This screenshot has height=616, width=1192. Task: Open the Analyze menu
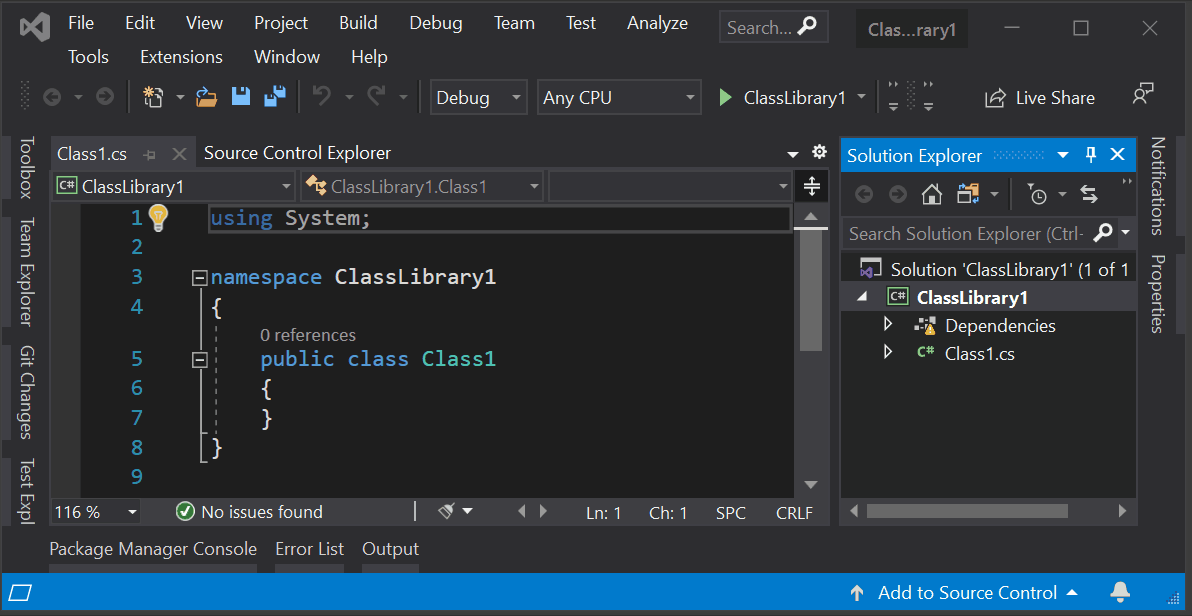(x=658, y=24)
